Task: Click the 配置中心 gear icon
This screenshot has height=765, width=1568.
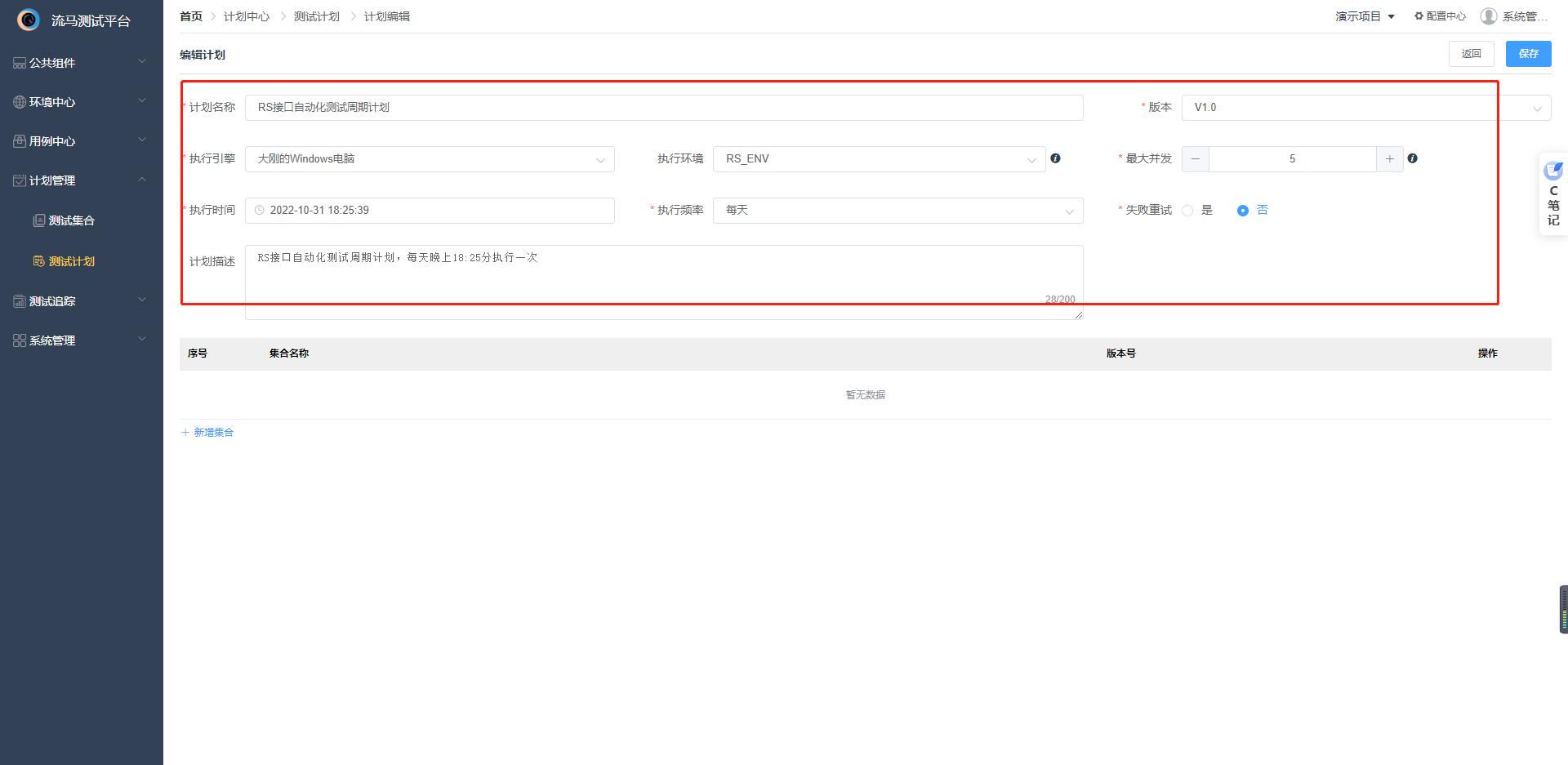Action: [1419, 16]
